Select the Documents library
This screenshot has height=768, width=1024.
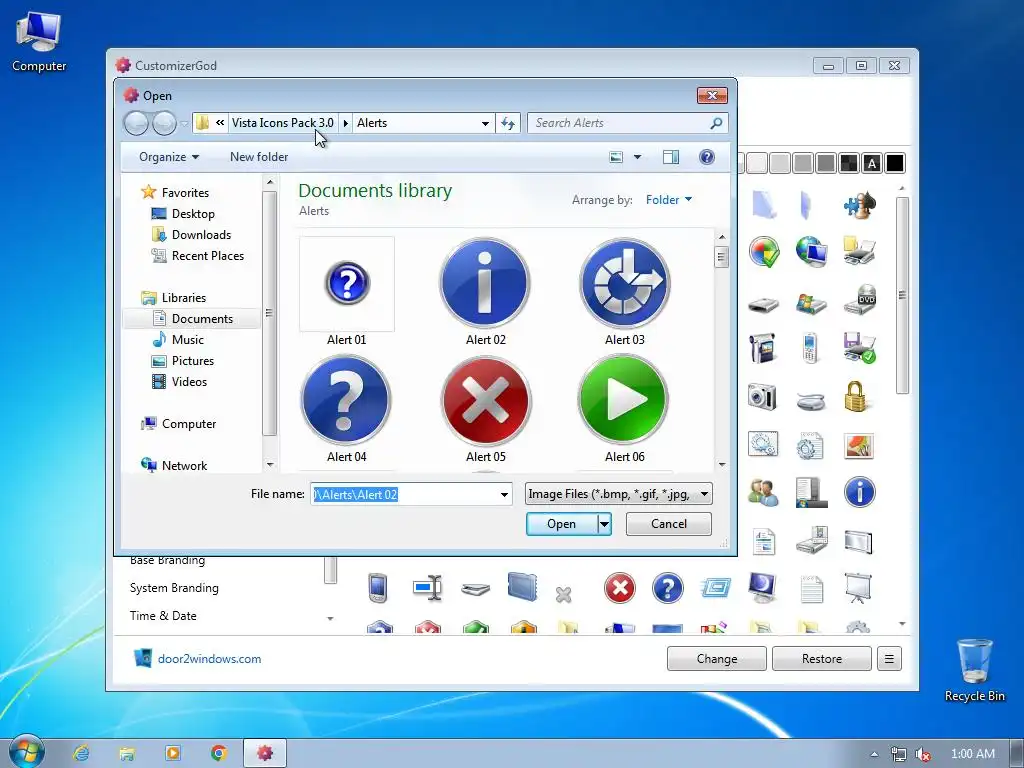coord(202,319)
